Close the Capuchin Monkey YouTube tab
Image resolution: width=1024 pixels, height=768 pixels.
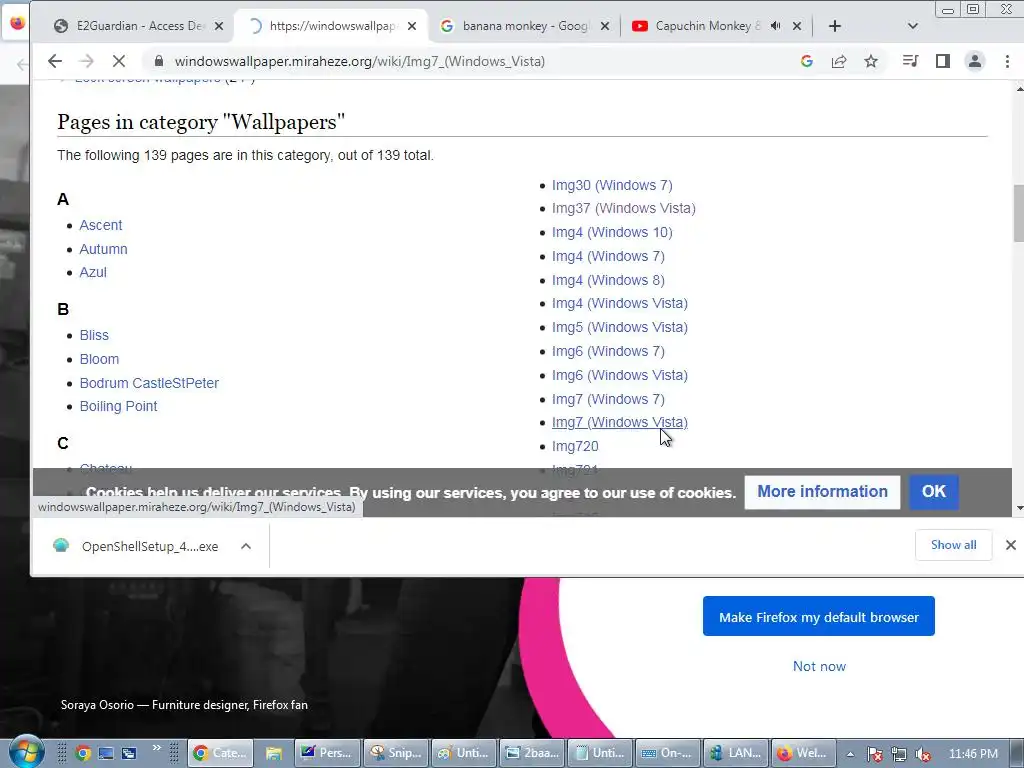click(797, 26)
